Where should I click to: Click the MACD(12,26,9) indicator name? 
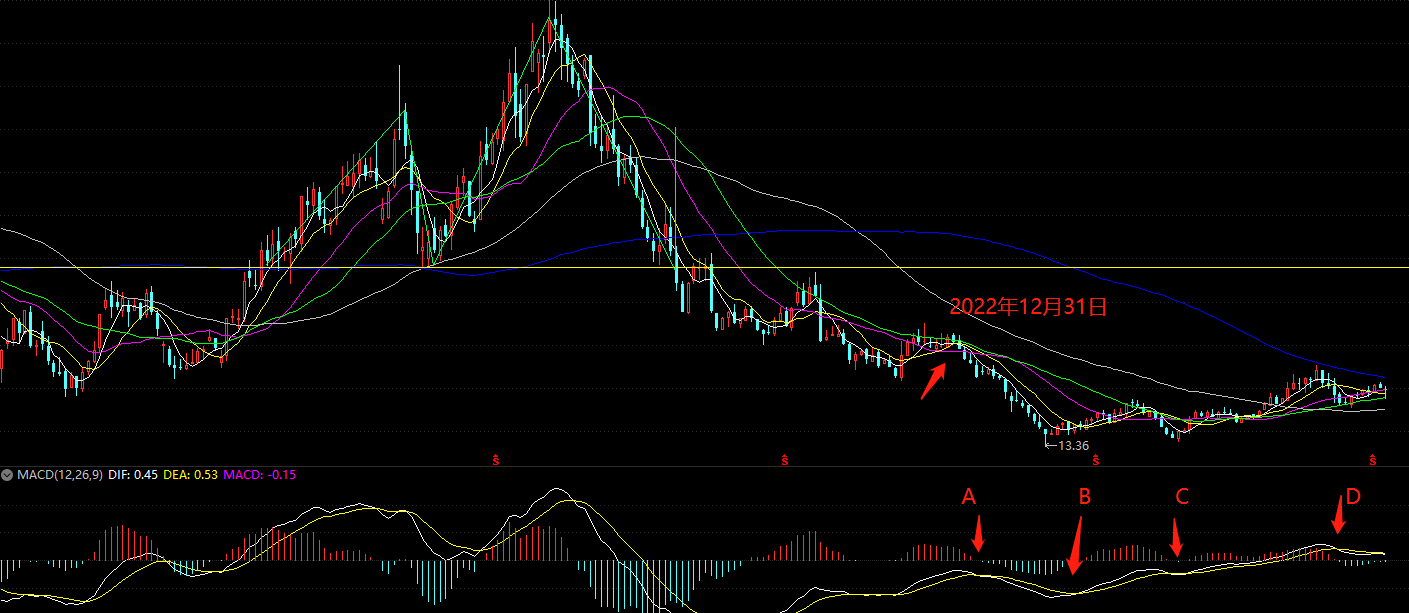click(x=59, y=474)
